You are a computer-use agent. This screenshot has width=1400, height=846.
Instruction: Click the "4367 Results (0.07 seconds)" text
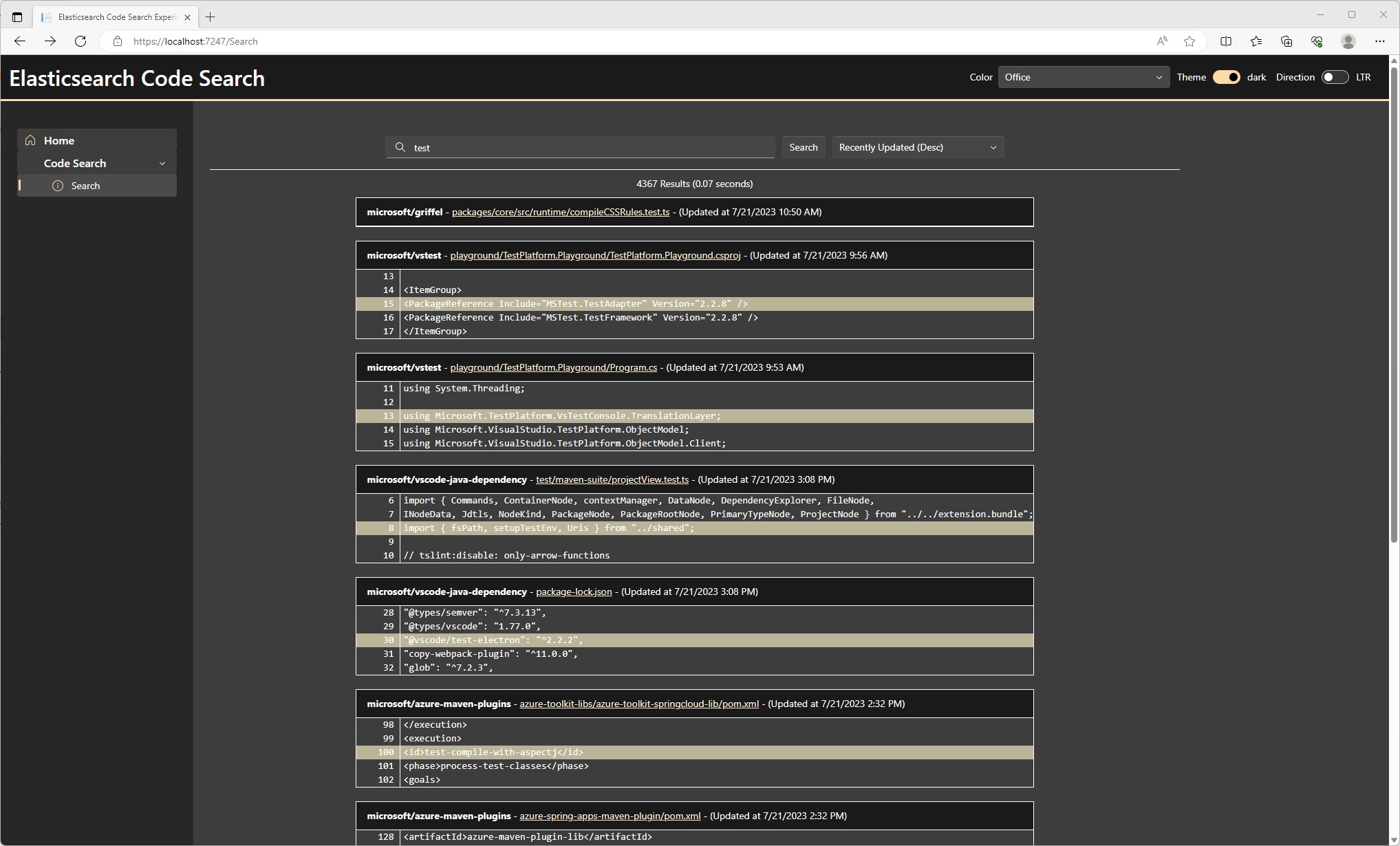point(694,184)
